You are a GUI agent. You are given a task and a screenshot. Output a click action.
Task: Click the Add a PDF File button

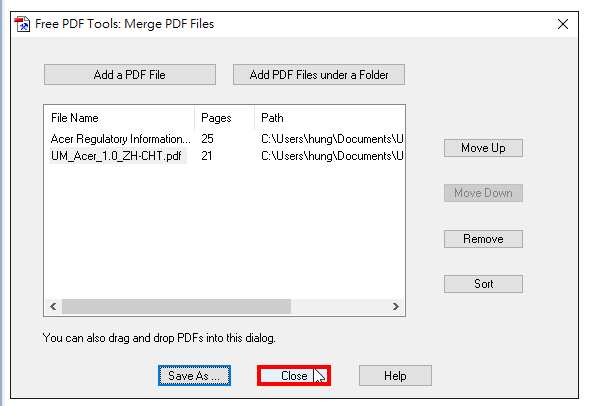pos(130,74)
